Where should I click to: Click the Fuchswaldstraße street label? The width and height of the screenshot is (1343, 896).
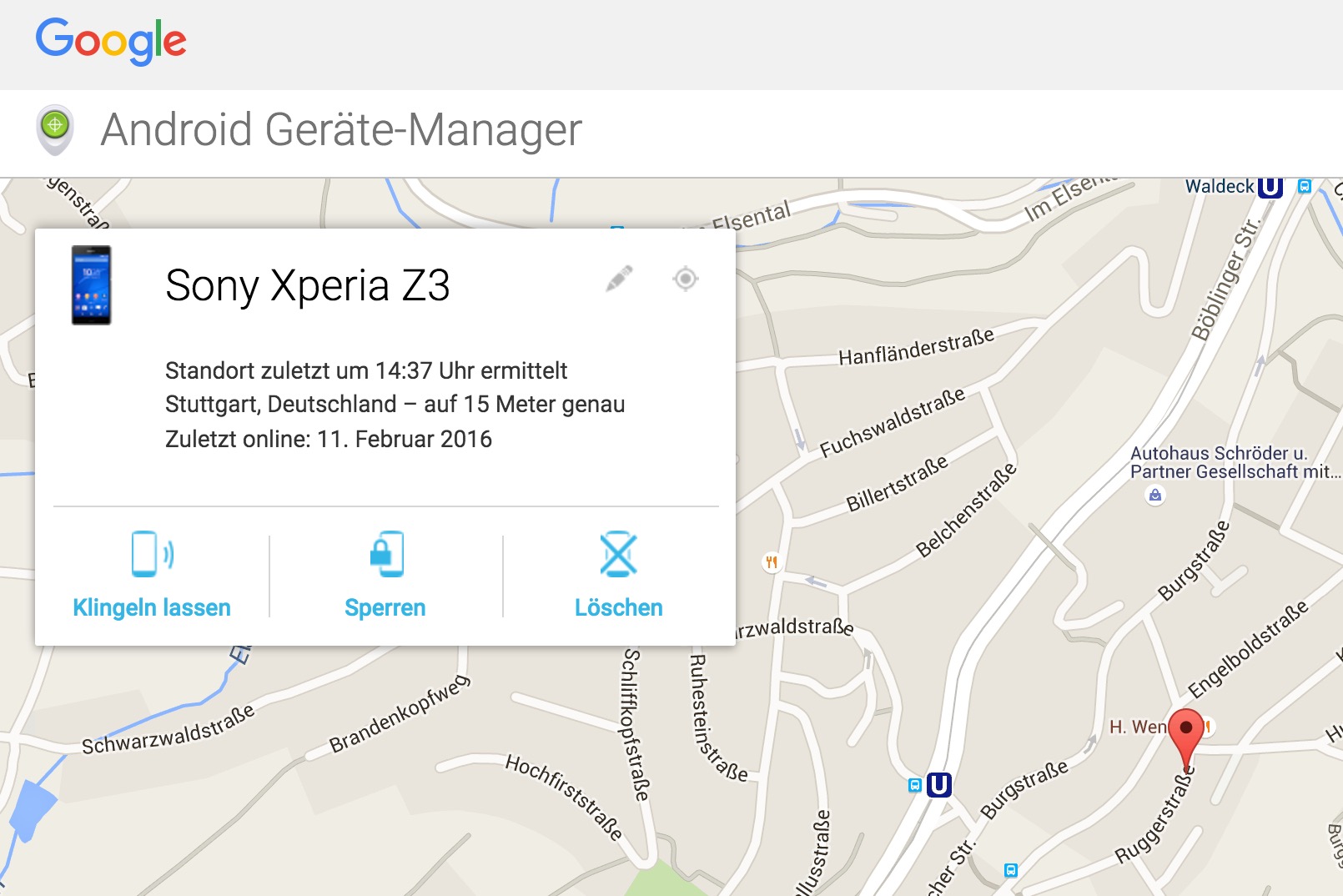892,421
